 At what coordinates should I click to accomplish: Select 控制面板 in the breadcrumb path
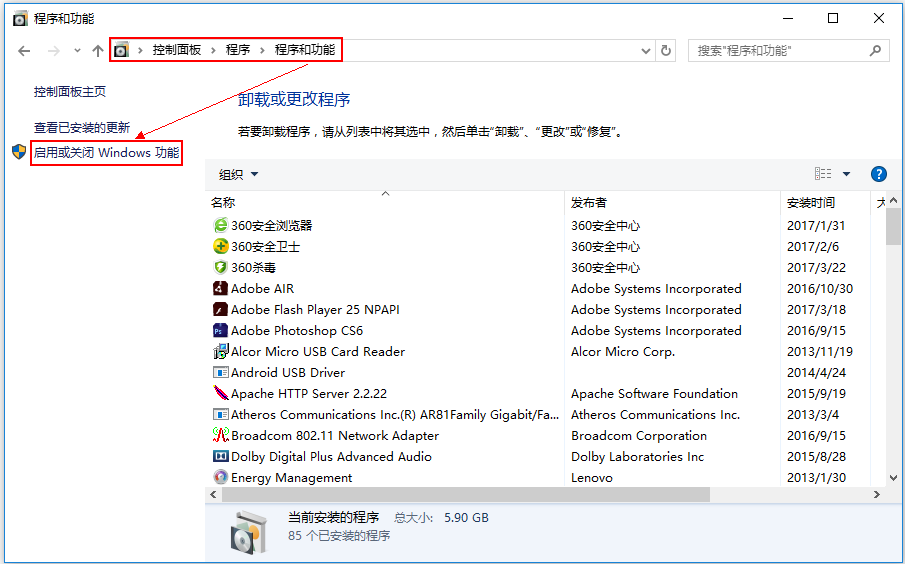(x=177, y=50)
